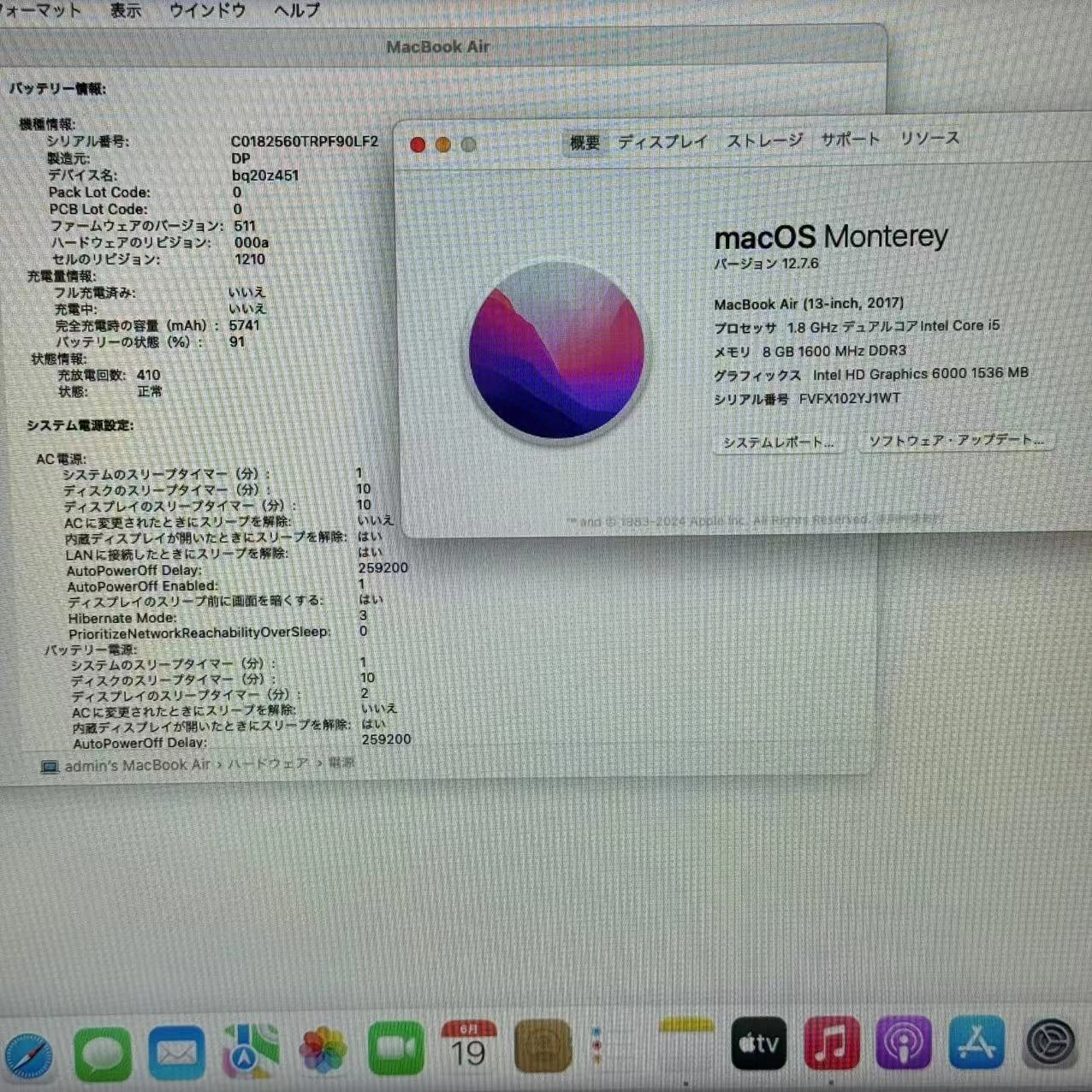1092x1092 pixels.
Task: Open the Messages app in the Dock
Action: [x=103, y=1053]
